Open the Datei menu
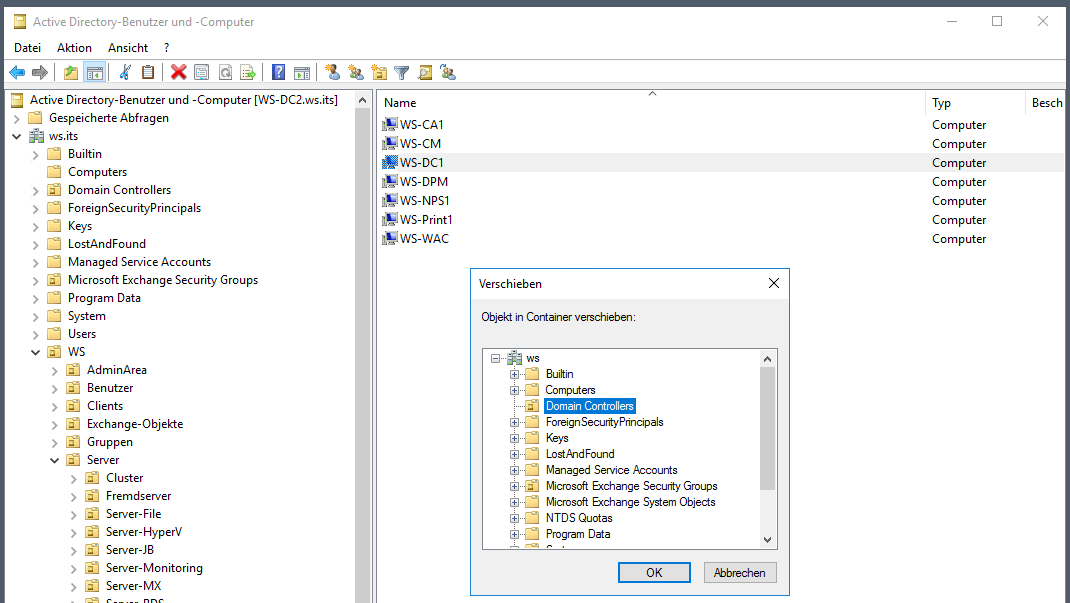 (x=27, y=48)
